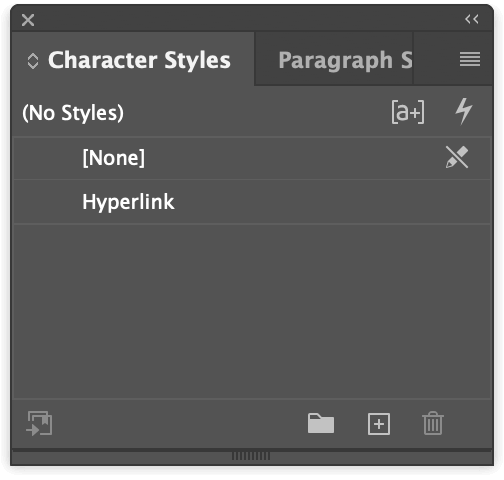Cycle panel view with up-down arrows
504x480 pixels.
[33, 61]
